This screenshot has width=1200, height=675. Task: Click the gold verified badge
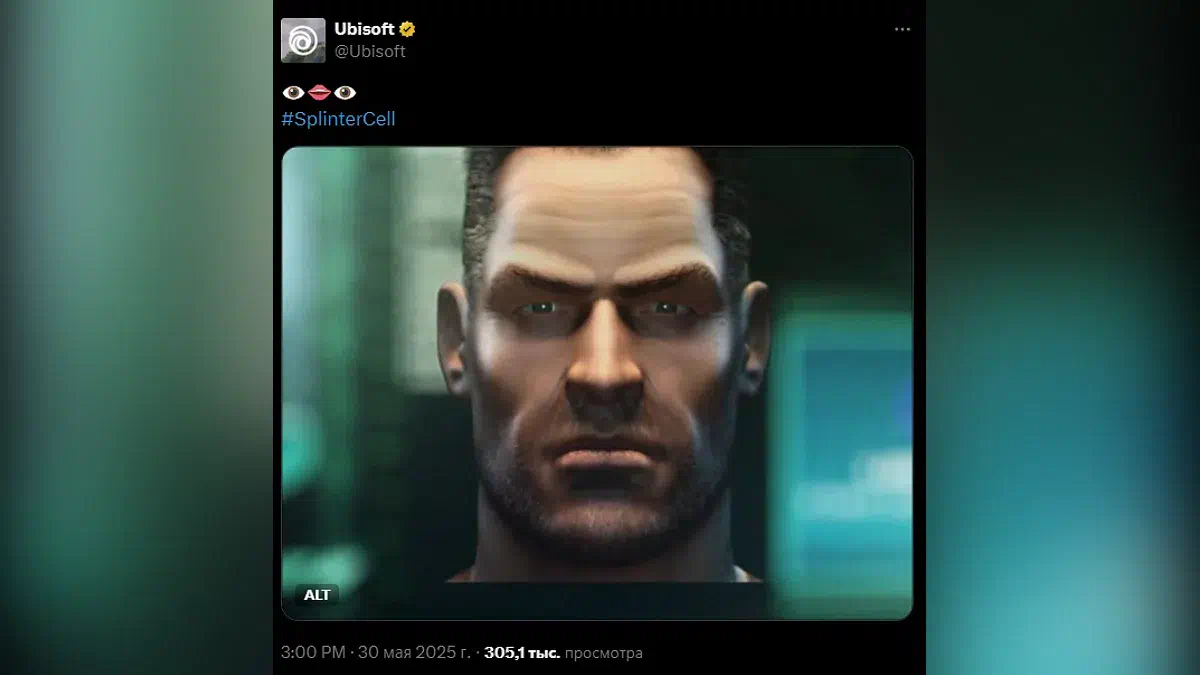coord(408,29)
